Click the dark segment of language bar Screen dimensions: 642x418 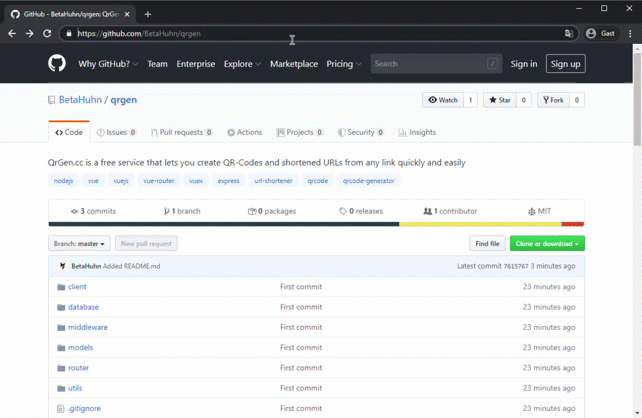(x=224, y=224)
